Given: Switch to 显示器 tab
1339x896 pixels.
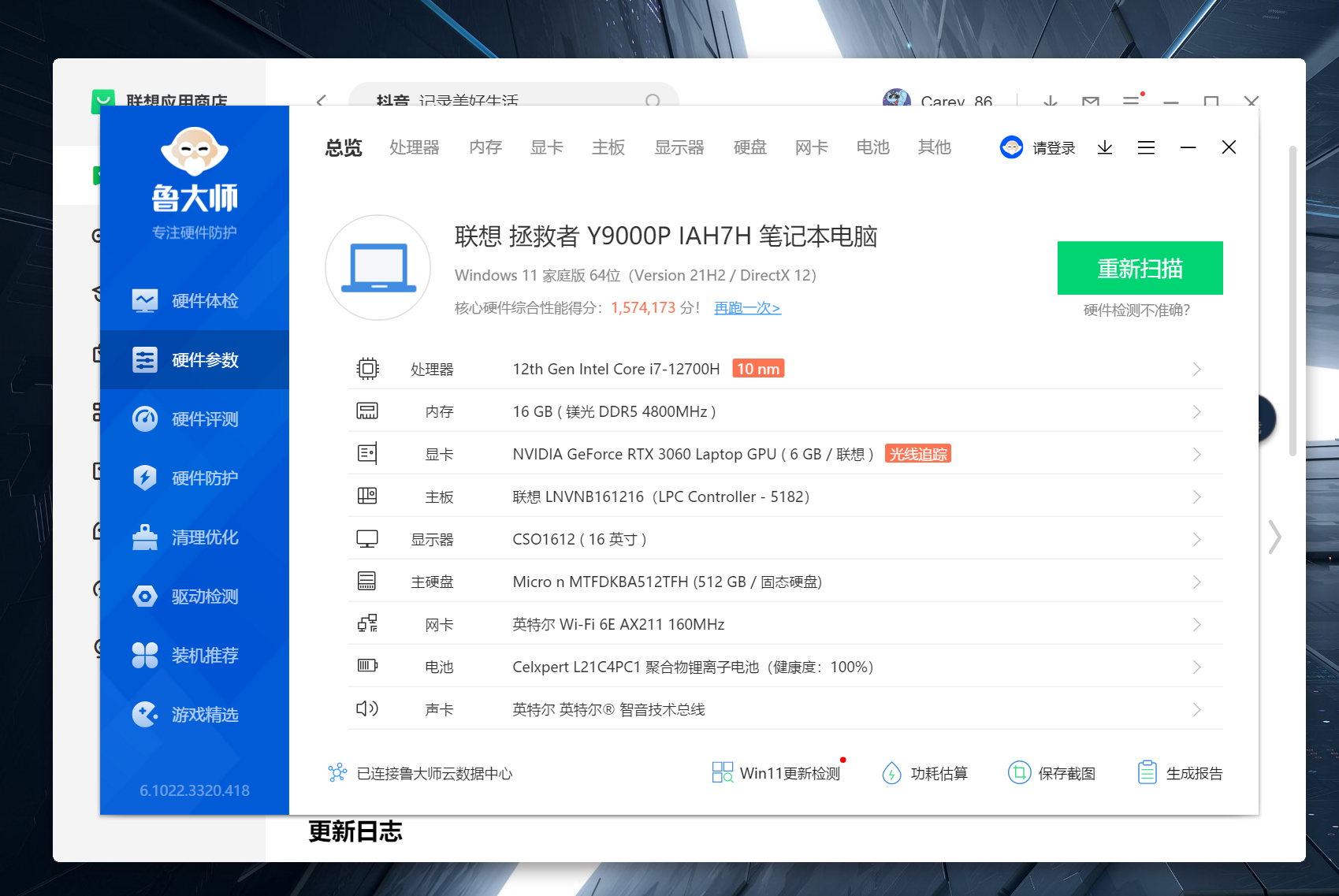Looking at the screenshot, I should [679, 147].
